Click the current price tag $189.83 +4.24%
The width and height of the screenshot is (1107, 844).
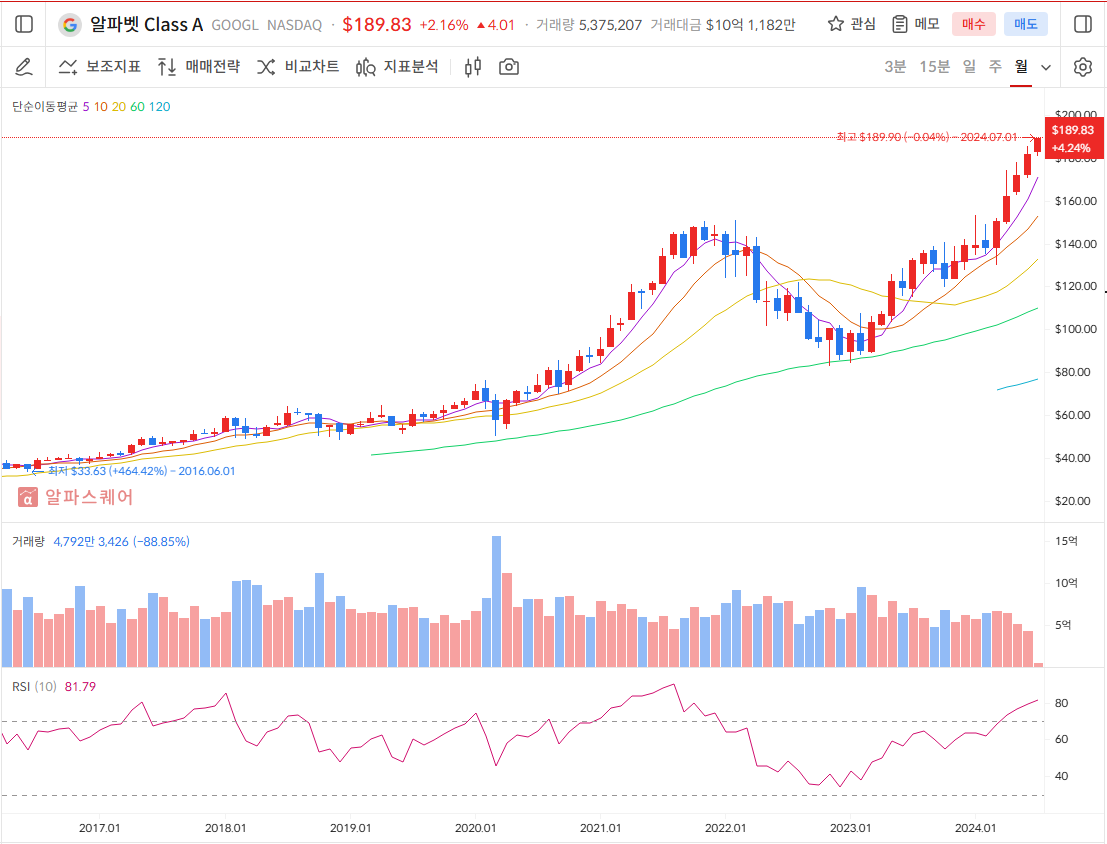1072,139
